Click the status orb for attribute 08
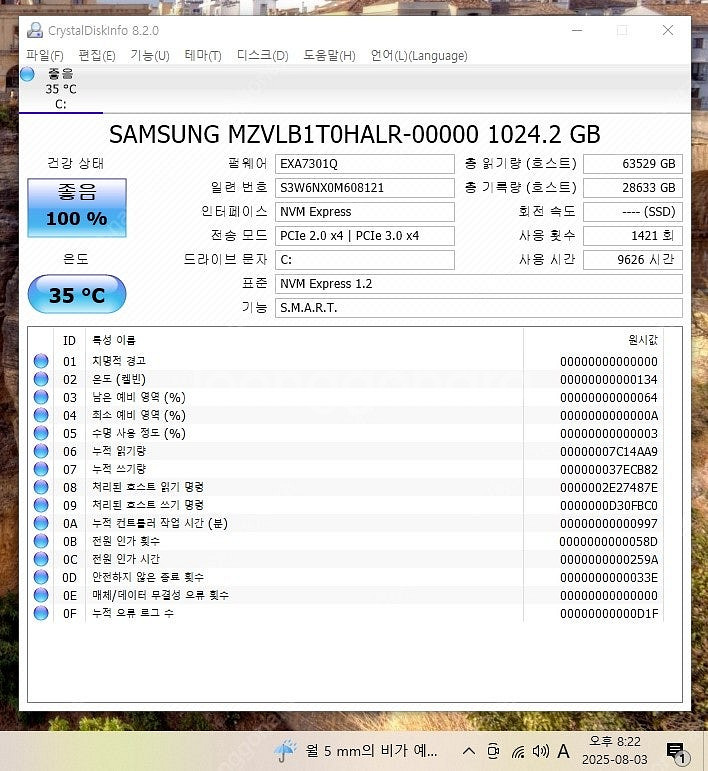708x771 pixels. click(41, 487)
